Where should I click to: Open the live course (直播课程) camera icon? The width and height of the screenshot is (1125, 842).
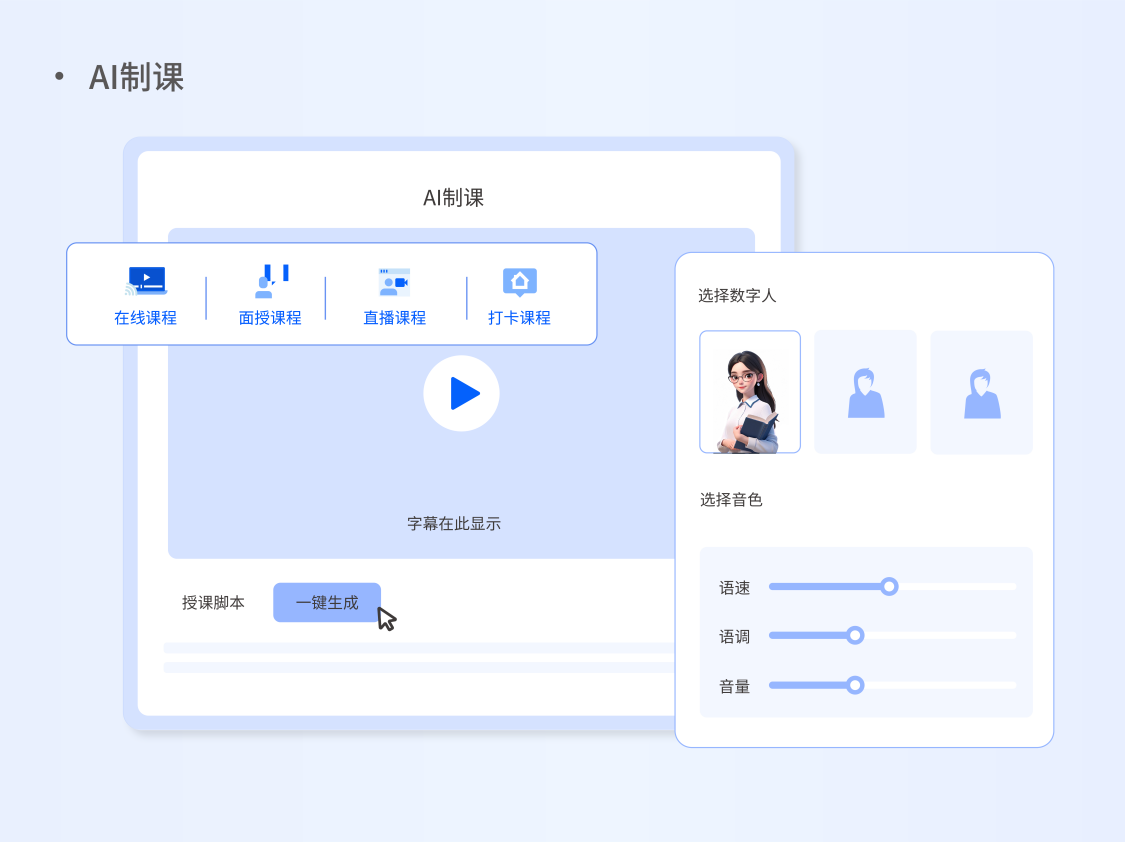[x=394, y=282]
